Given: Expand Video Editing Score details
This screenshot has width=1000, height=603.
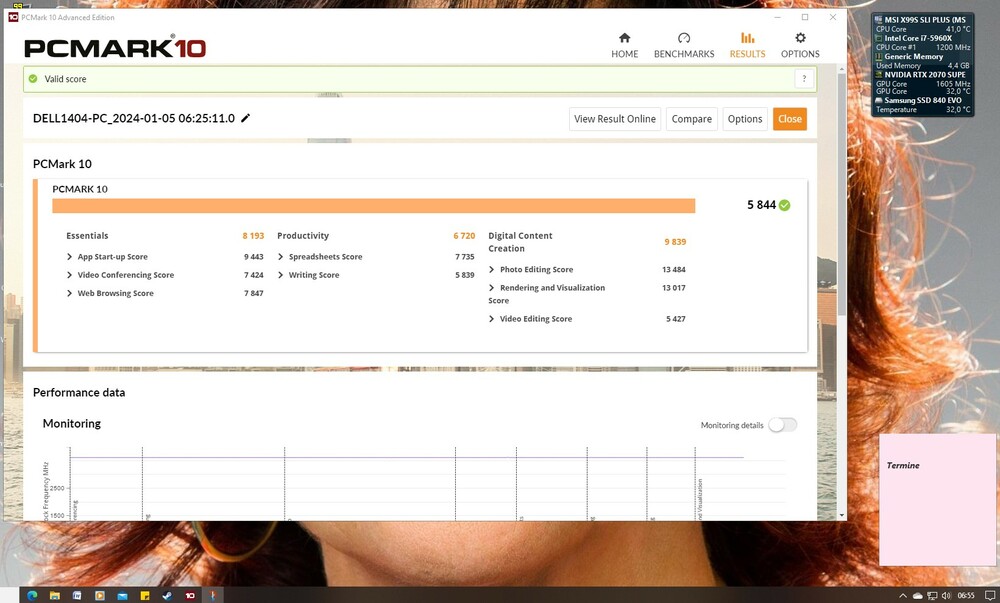Looking at the screenshot, I should (x=492, y=319).
